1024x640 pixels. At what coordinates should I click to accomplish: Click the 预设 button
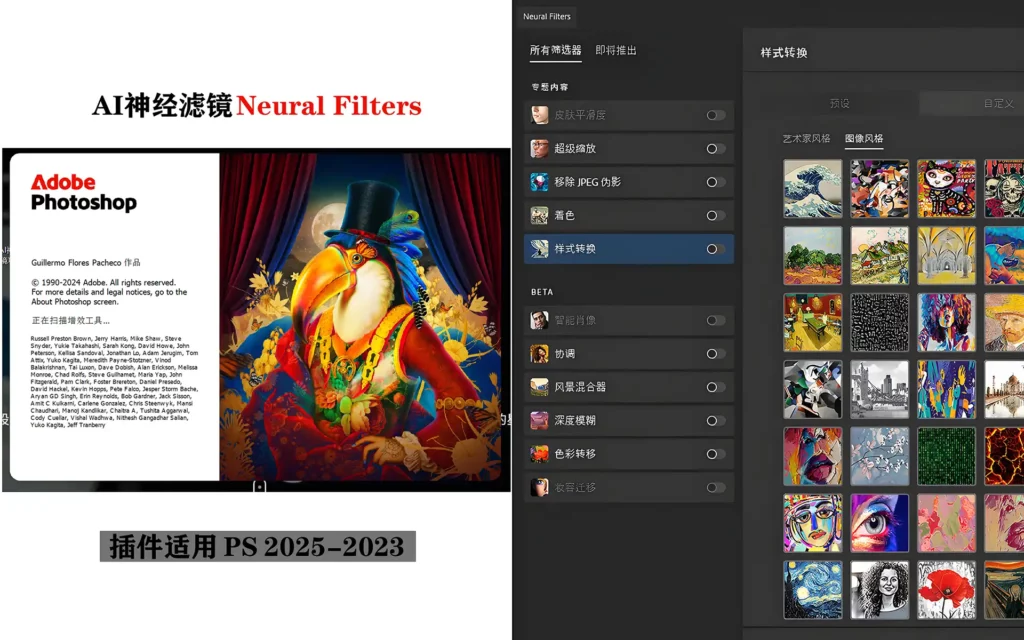(839, 103)
